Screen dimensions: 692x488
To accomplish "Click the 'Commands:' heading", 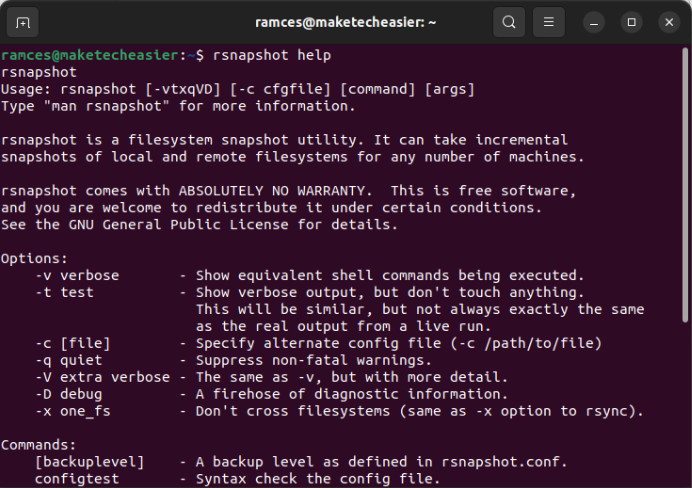I will pyautogui.click(x=38, y=445).
